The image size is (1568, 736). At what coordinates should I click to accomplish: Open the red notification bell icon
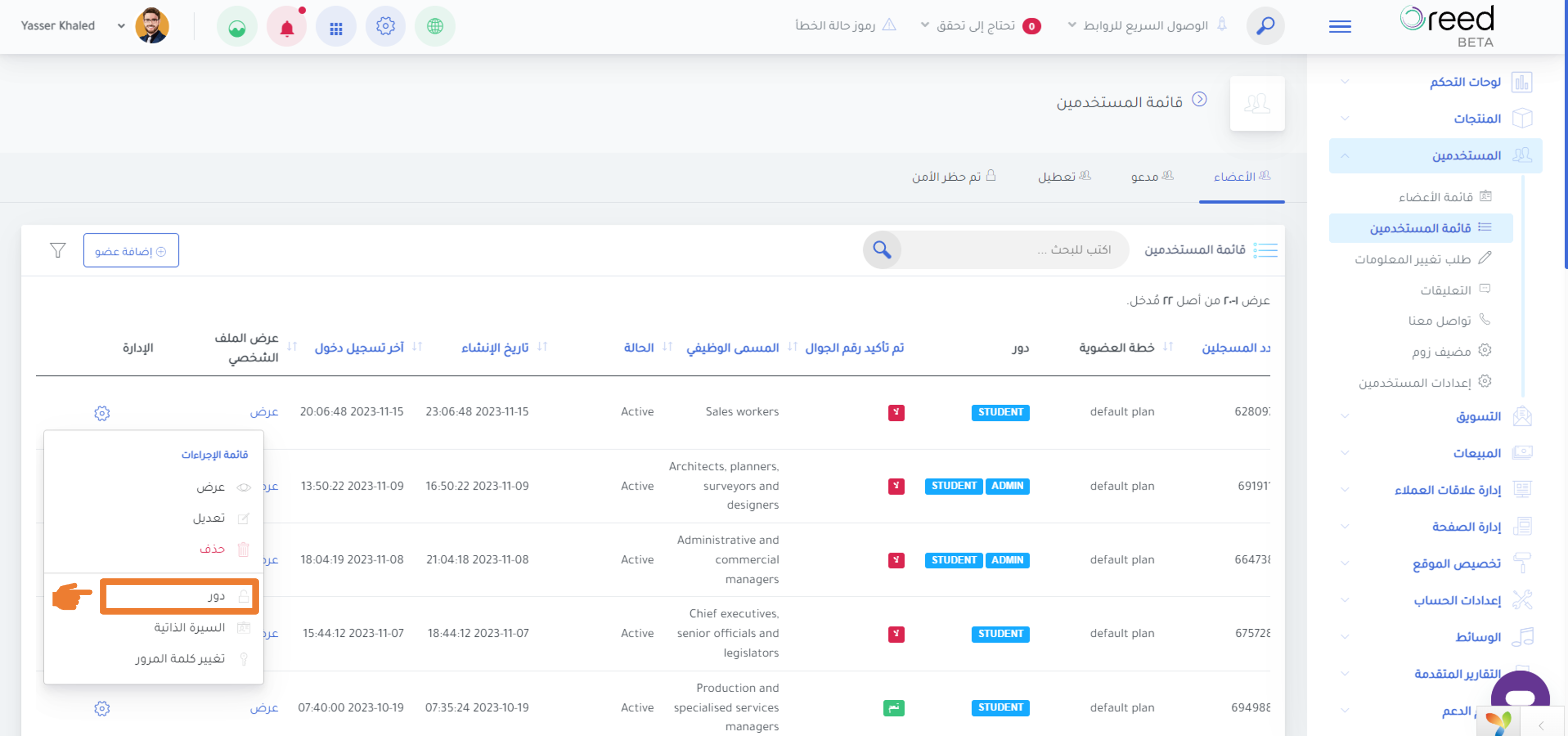(287, 27)
